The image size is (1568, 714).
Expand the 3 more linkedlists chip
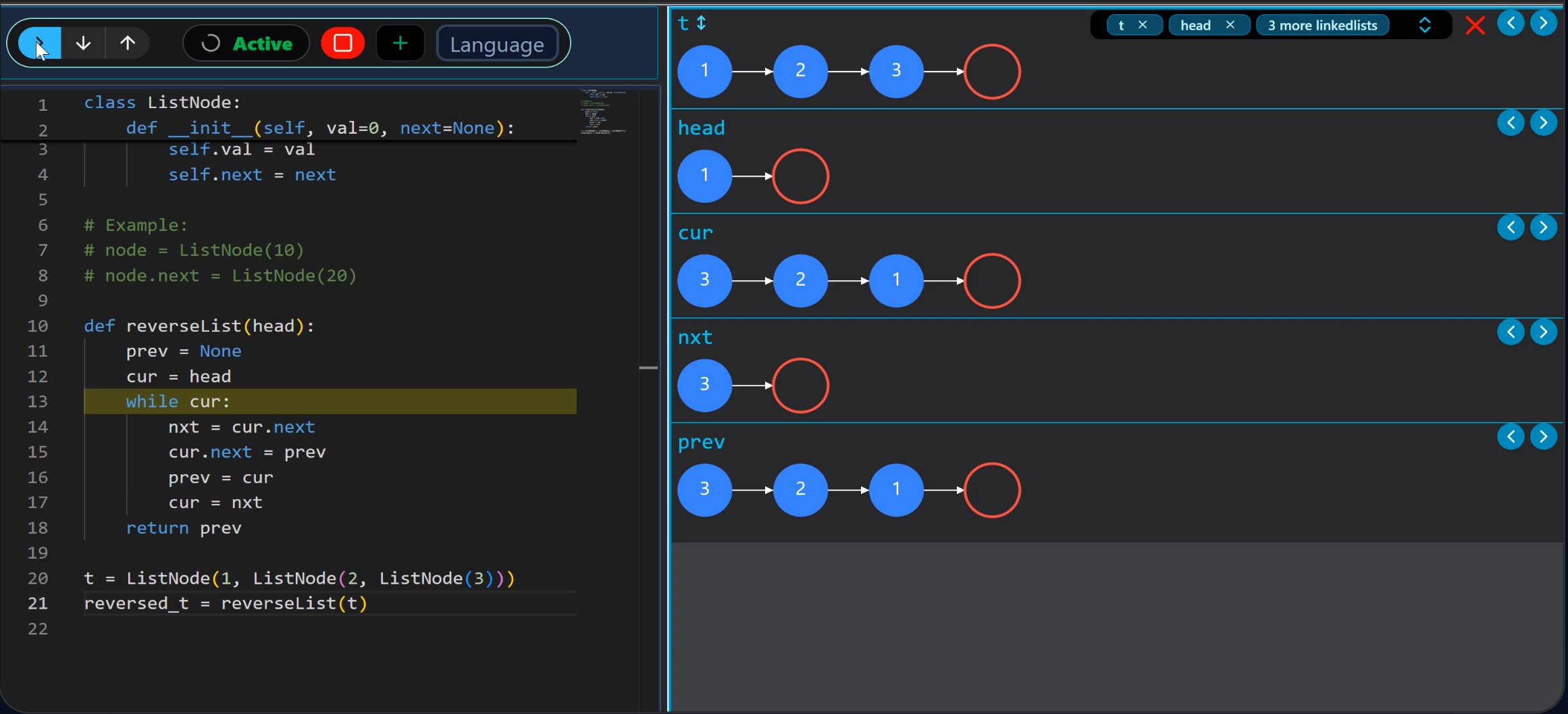click(1322, 25)
